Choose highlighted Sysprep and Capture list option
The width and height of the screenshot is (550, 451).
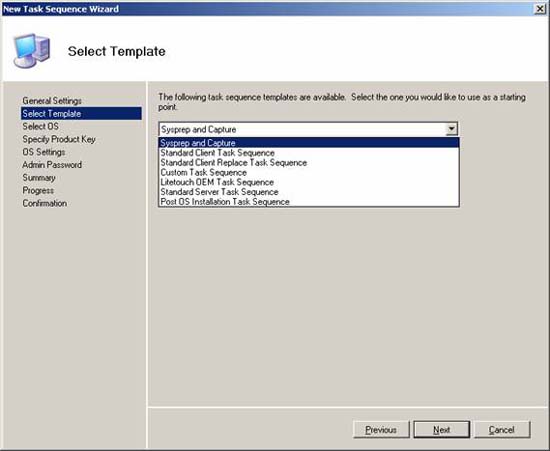click(309, 143)
